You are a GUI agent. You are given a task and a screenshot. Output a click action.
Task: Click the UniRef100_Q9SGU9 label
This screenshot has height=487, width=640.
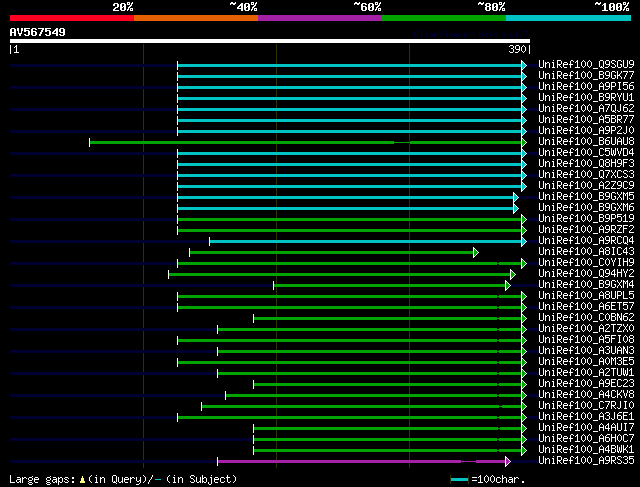pyautogui.click(x=586, y=64)
